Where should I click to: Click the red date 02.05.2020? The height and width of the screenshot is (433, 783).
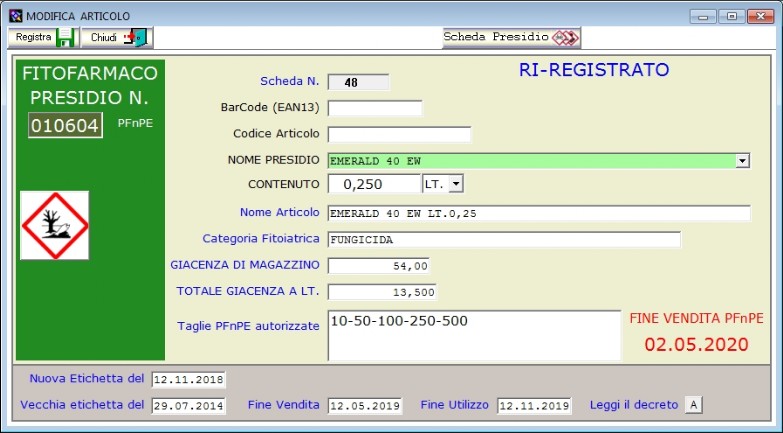(x=696, y=344)
